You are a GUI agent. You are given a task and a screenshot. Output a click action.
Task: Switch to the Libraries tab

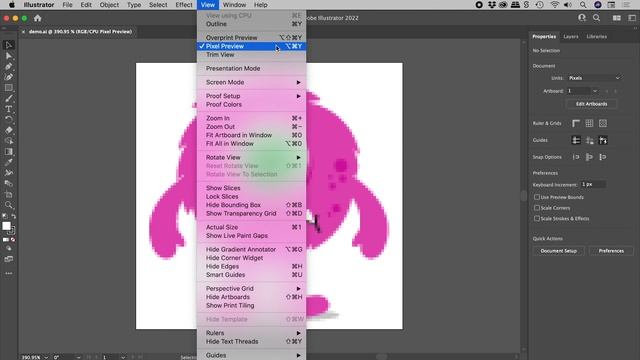(596, 37)
